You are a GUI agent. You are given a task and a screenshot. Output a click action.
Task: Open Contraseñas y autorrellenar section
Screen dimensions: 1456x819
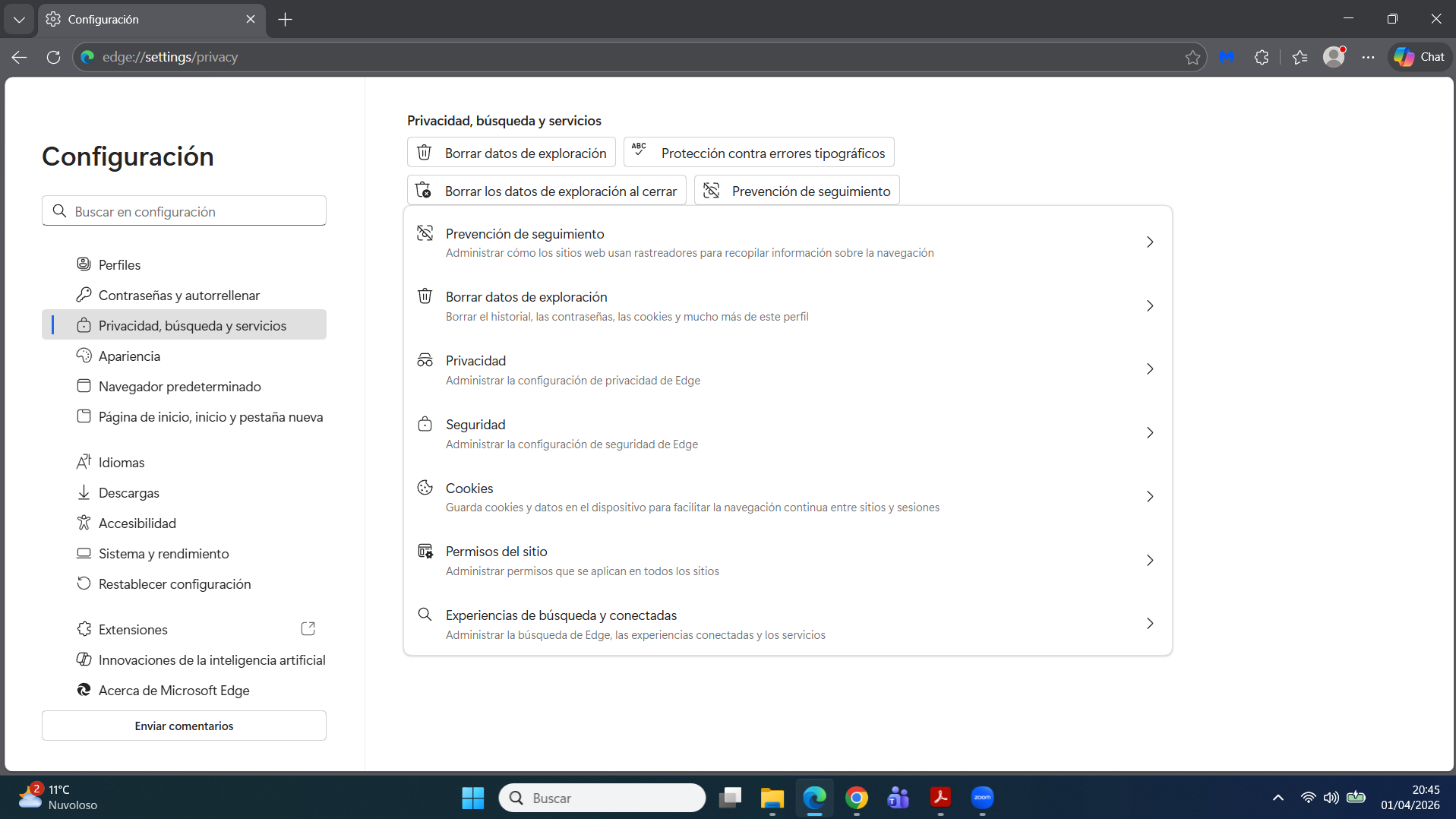(x=184, y=295)
